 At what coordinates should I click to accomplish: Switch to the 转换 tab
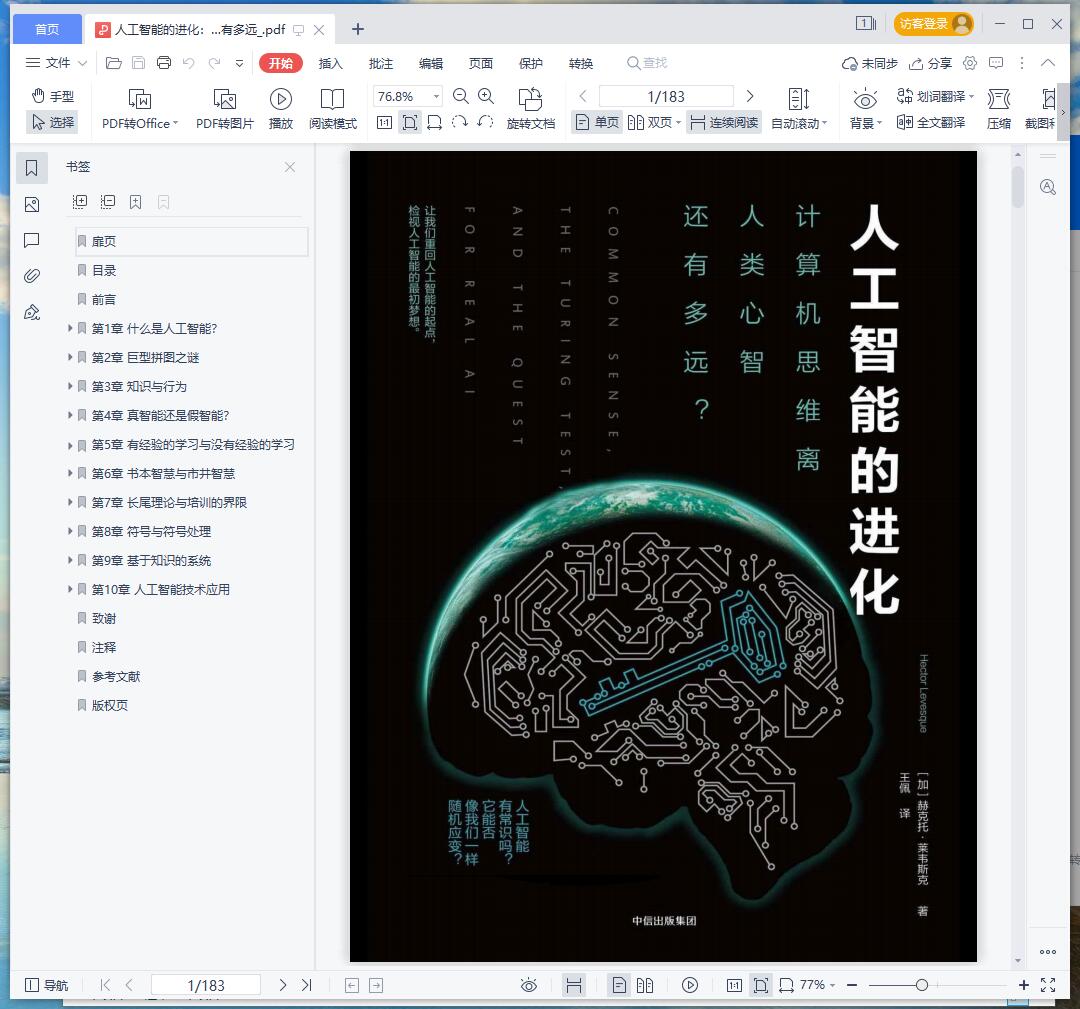point(581,63)
